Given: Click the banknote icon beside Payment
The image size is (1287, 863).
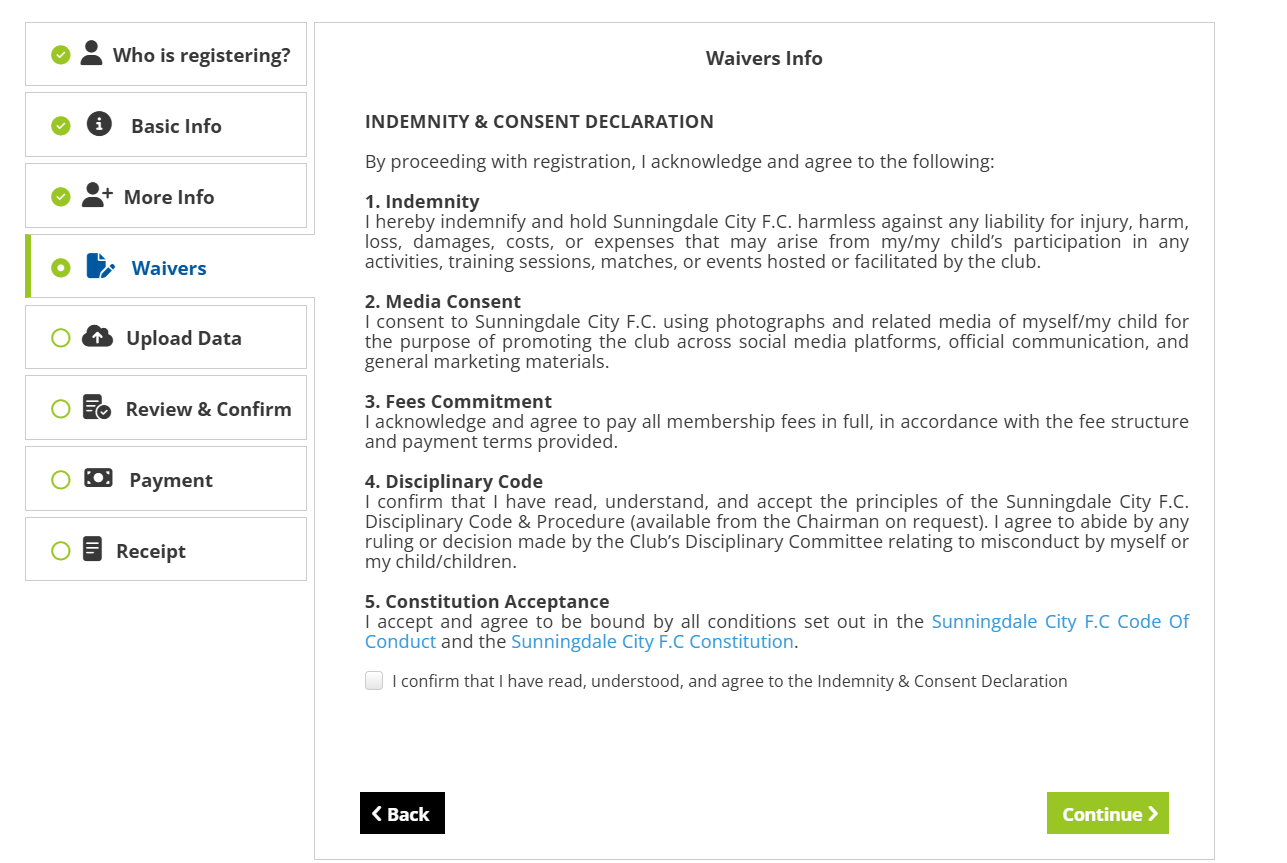Looking at the screenshot, I should (x=98, y=478).
